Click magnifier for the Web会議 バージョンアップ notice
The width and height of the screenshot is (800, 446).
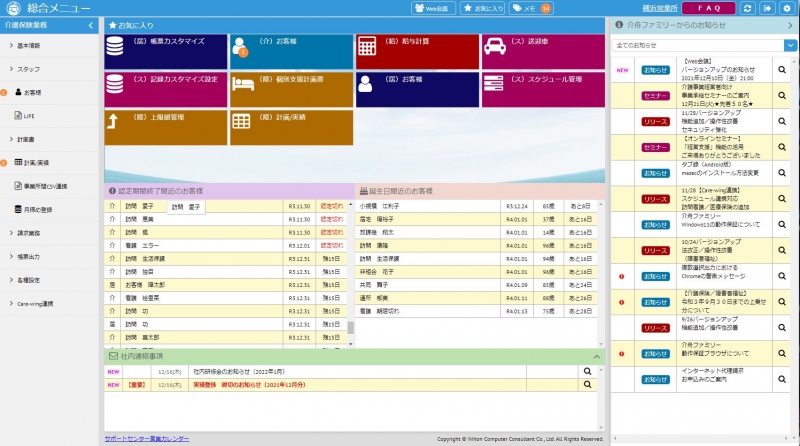(782, 70)
